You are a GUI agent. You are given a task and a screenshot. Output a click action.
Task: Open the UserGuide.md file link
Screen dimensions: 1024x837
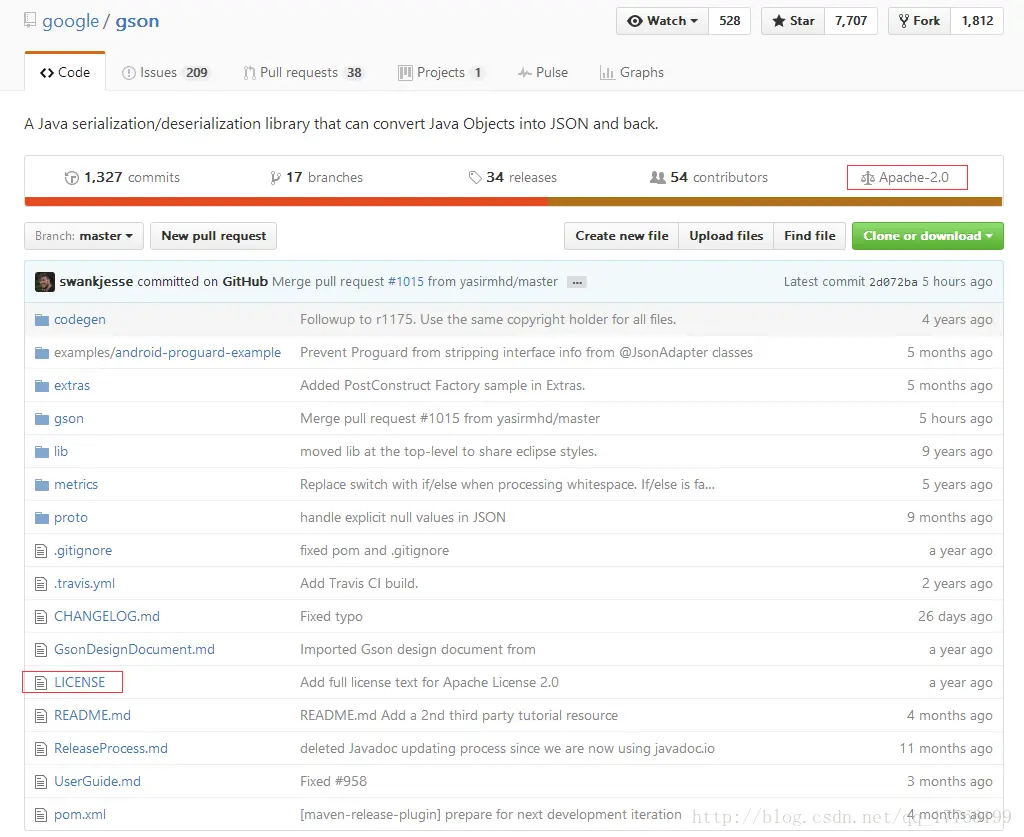pos(97,782)
